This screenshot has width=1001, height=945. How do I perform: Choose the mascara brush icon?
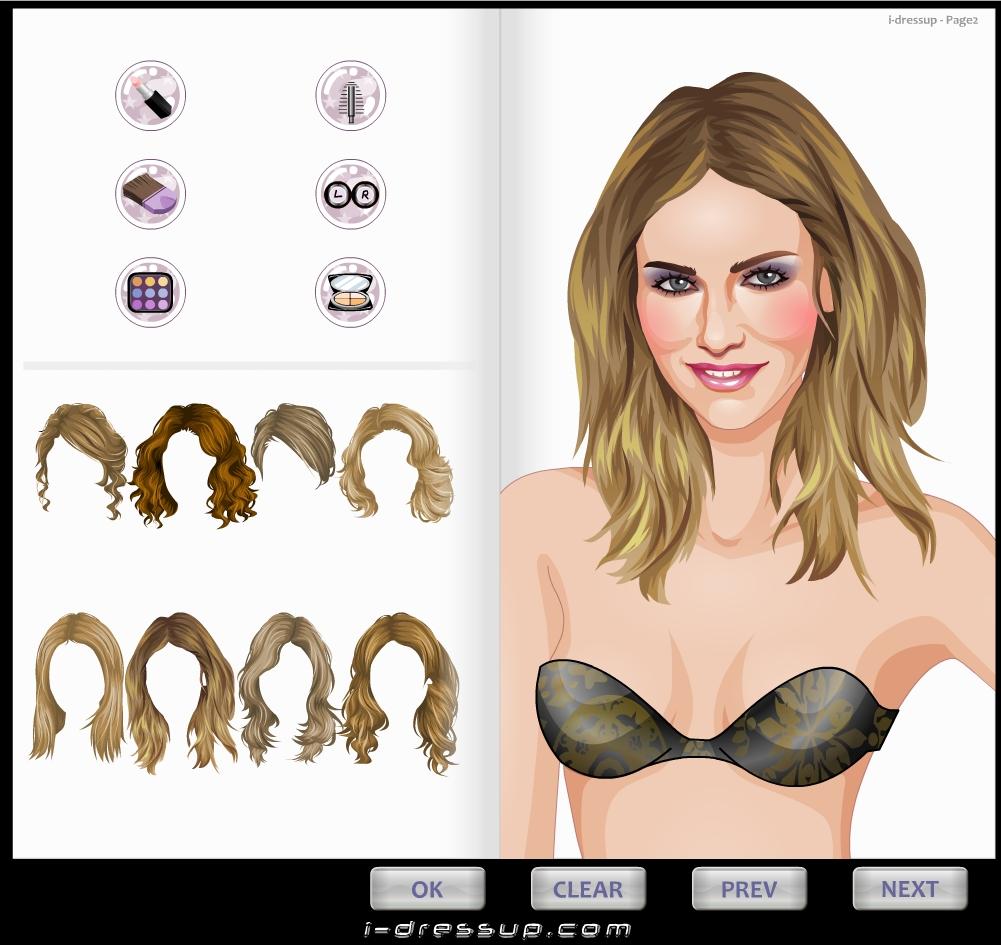(x=350, y=96)
